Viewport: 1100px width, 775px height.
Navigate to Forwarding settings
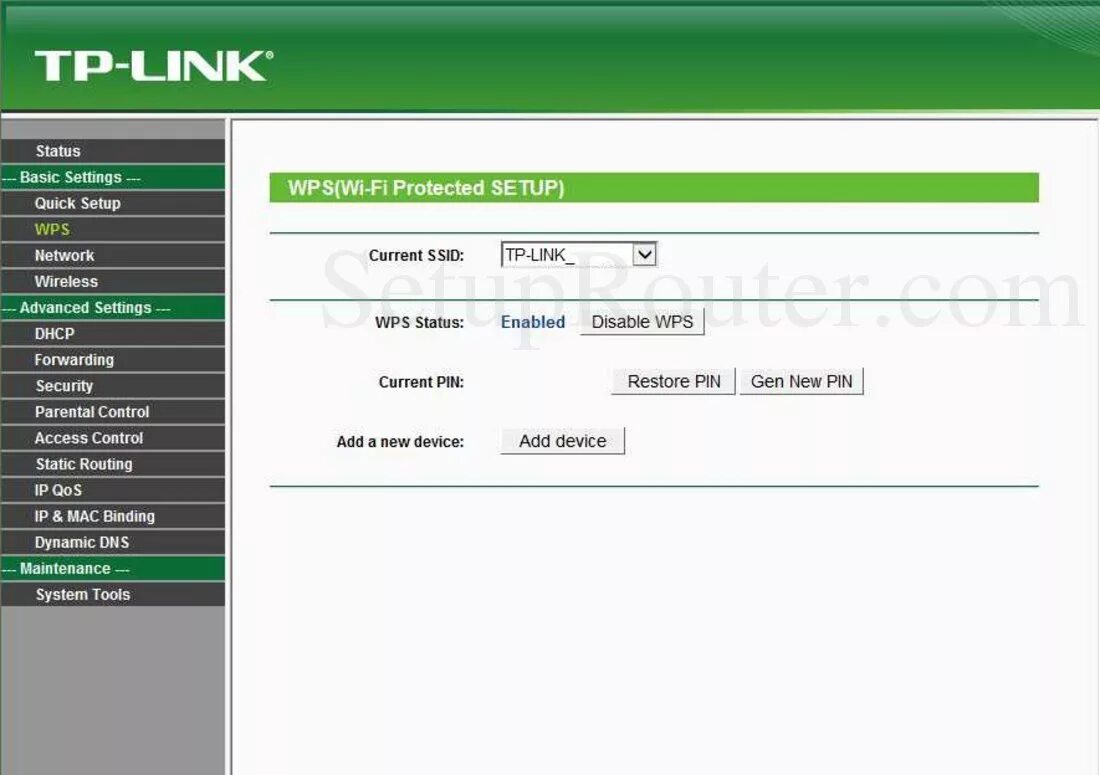(x=113, y=360)
